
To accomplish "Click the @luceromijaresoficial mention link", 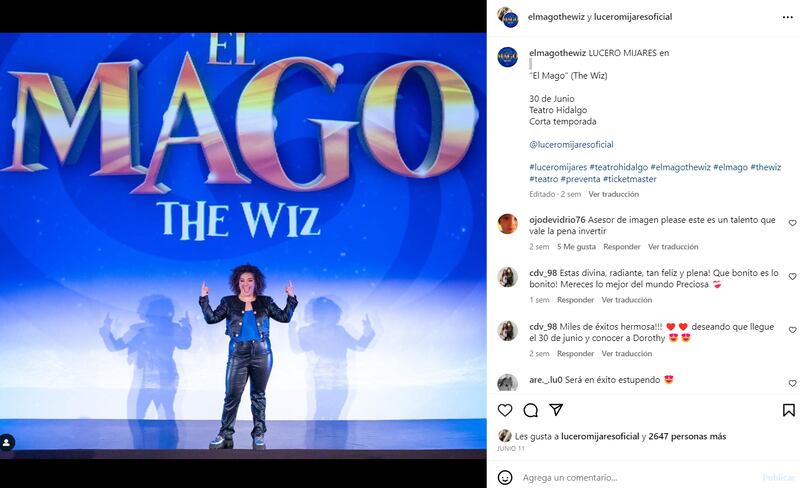I will pyautogui.click(x=571, y=144).
